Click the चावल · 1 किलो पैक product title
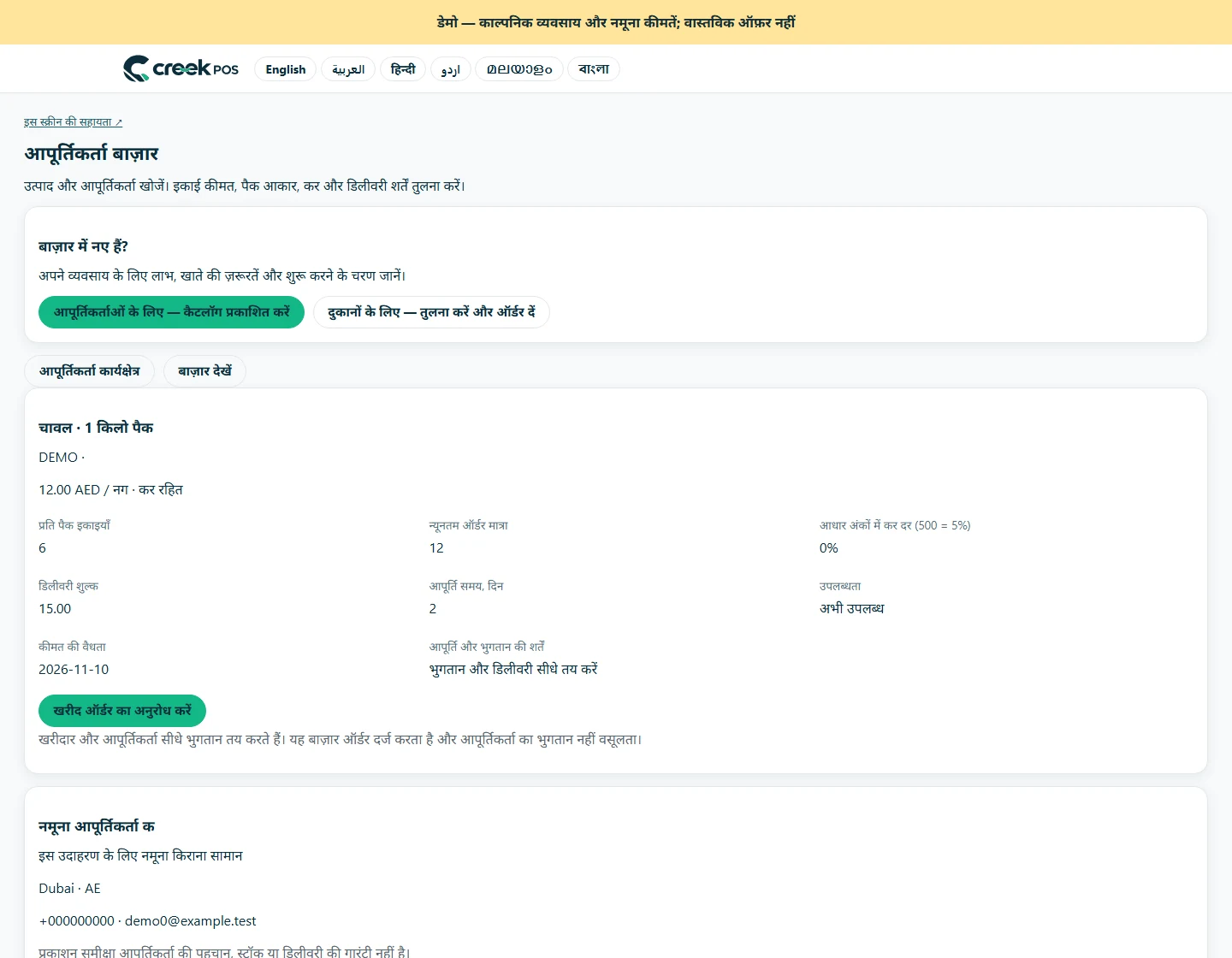The width and height of the screenshot is (1232, 958). pos(96,428)
